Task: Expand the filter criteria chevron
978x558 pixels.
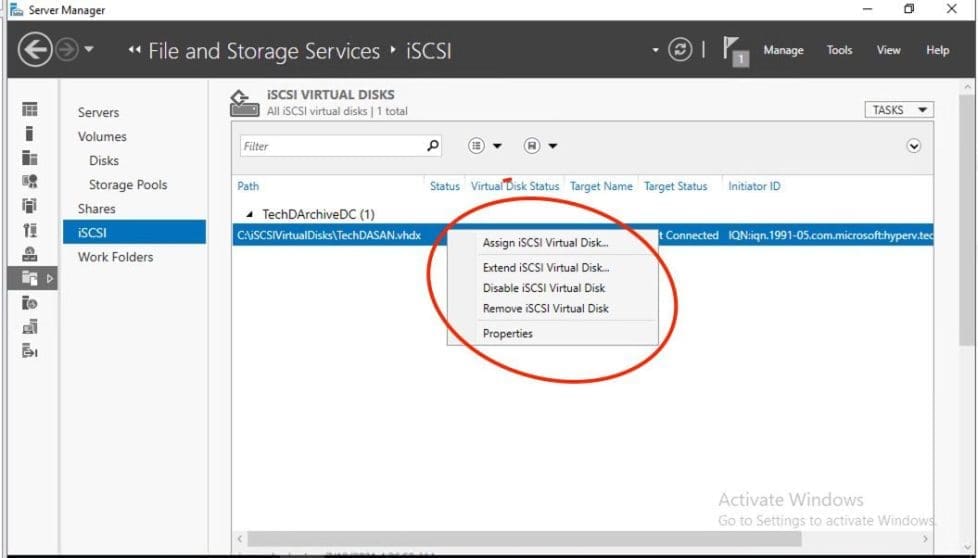Action: (913, 146)
